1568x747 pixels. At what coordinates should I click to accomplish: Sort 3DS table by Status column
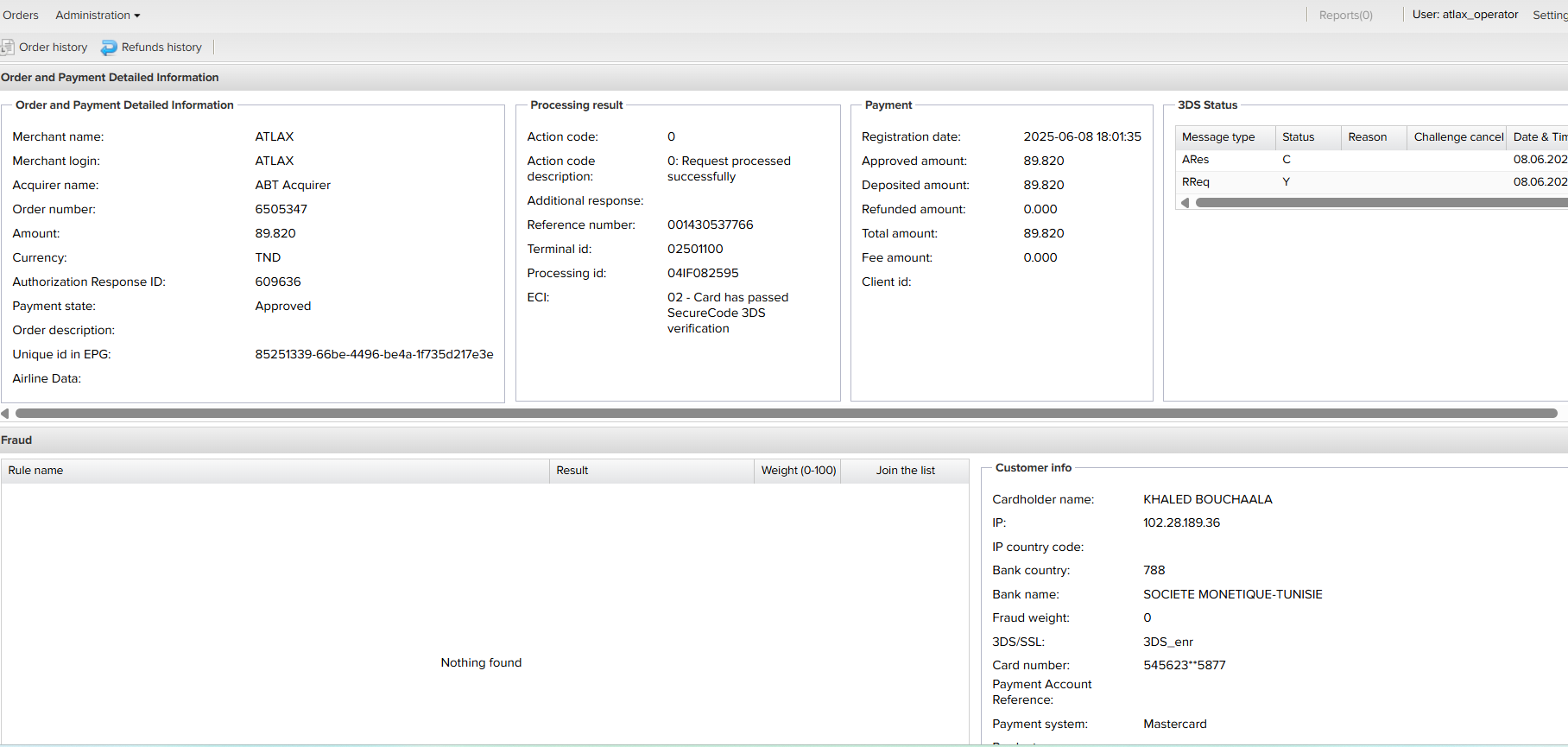tap(1298, 137)
